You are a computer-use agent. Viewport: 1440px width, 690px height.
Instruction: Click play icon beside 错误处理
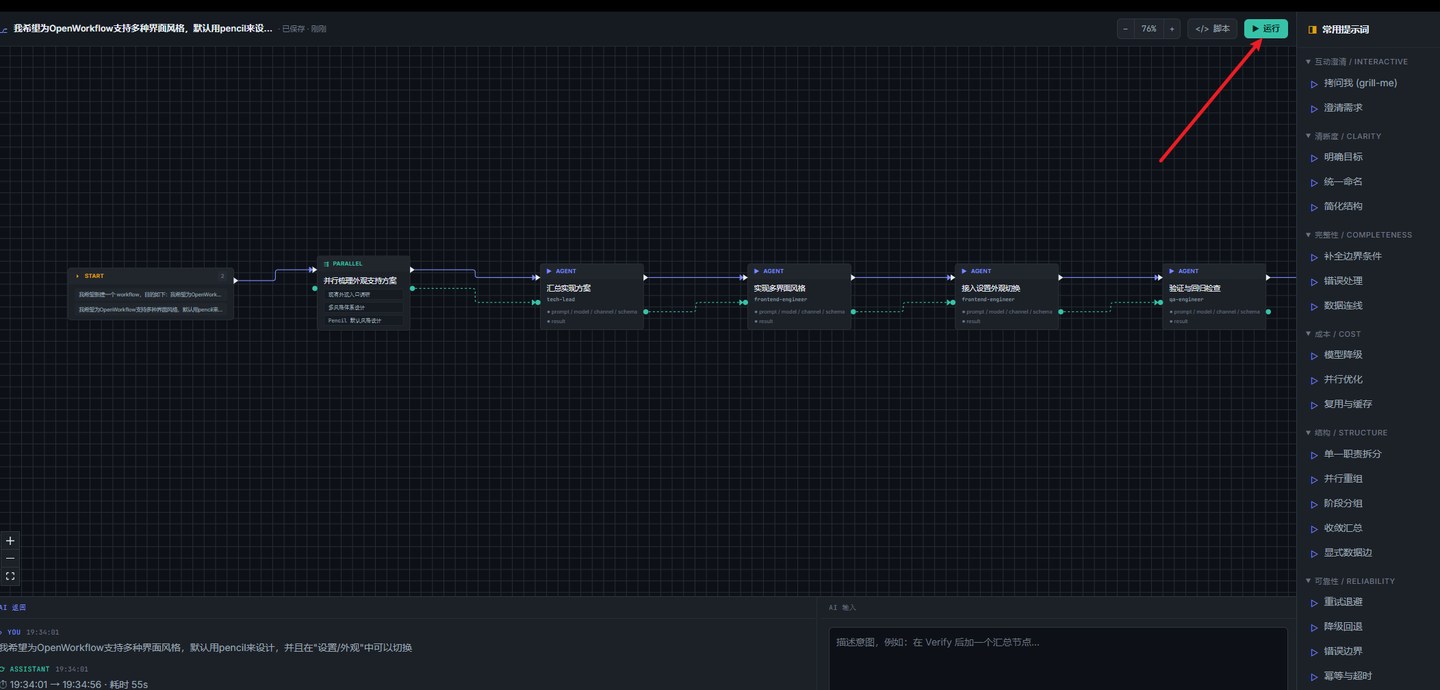click(1315, 281)
